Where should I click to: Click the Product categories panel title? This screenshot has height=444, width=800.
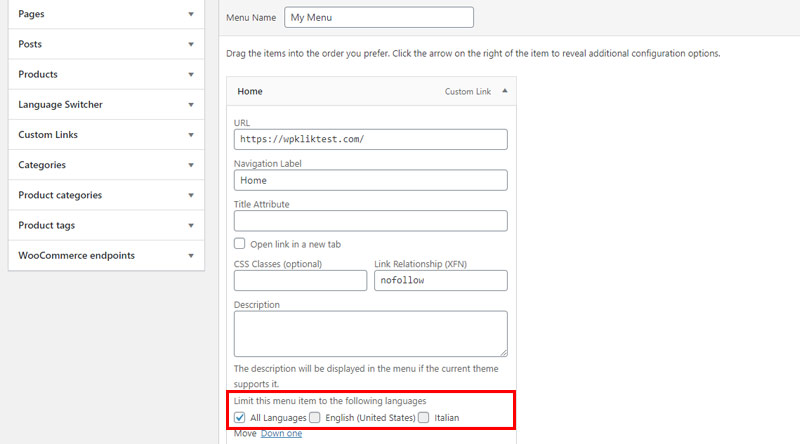(x=60, y=195)
